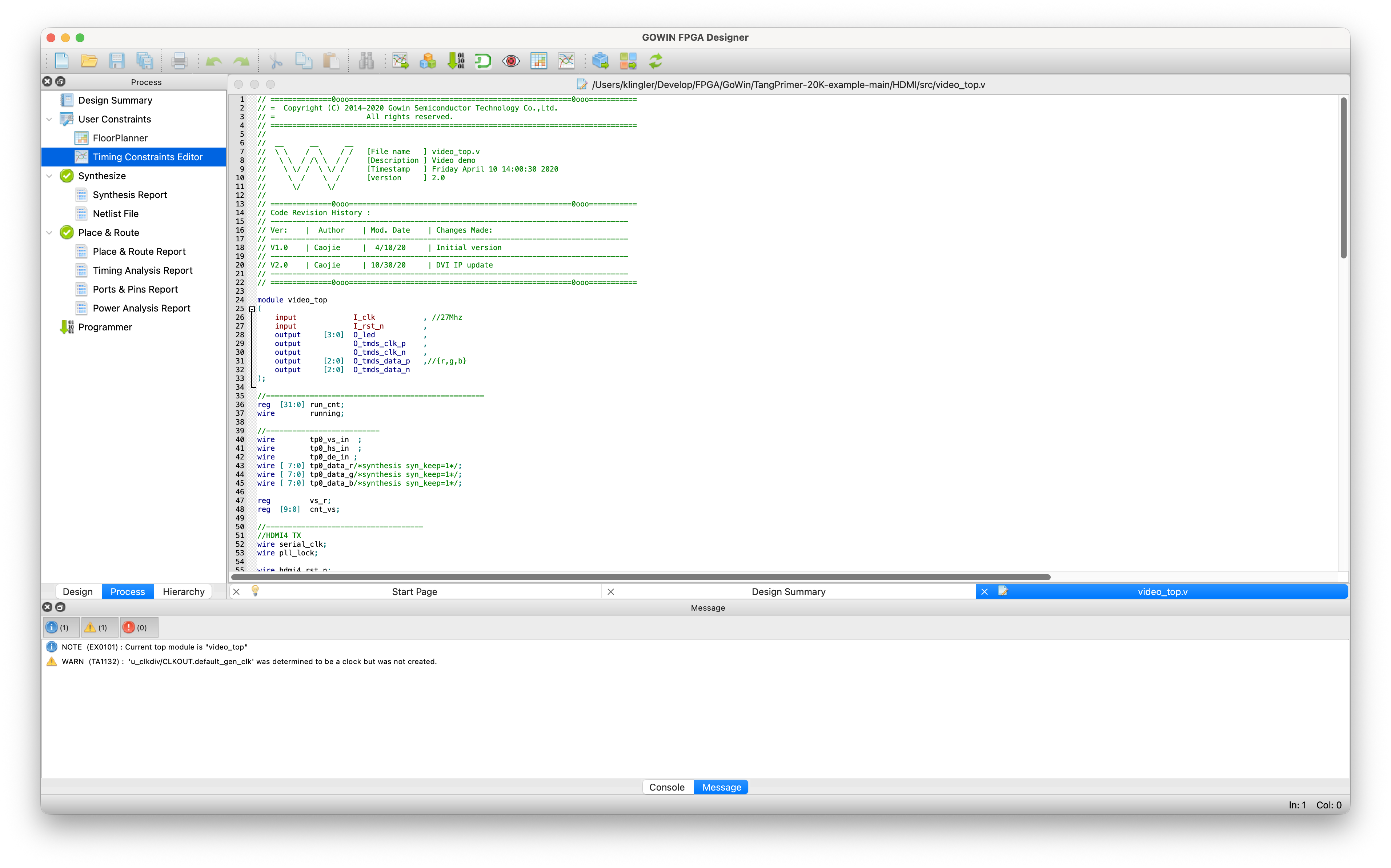Collapse the User Constraints tree node
This screenshot has width=1391, height=868.
coord(49,120)
